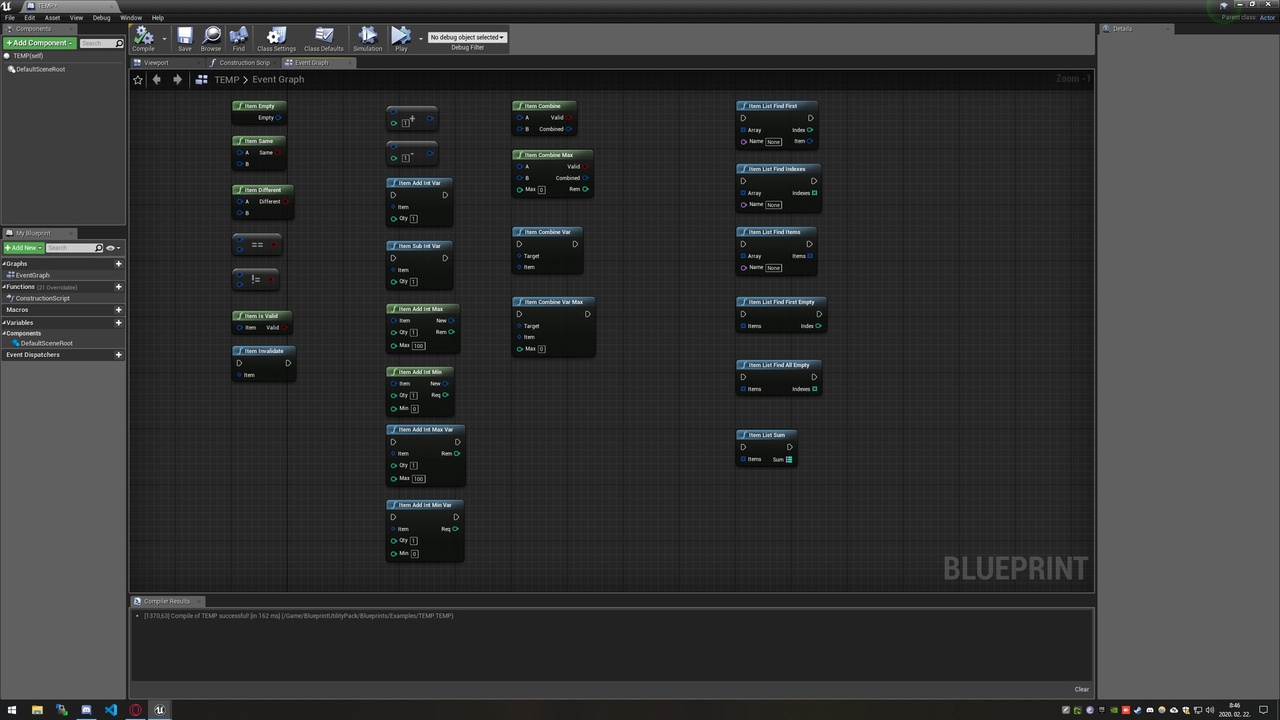Click the Add New button in My Blueprint

pos(22,248)
